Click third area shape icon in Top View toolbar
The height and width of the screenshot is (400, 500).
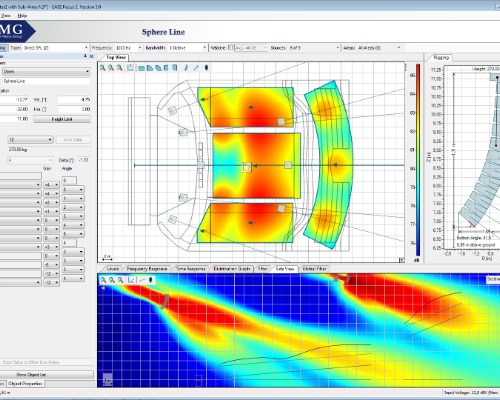(158, 68)
